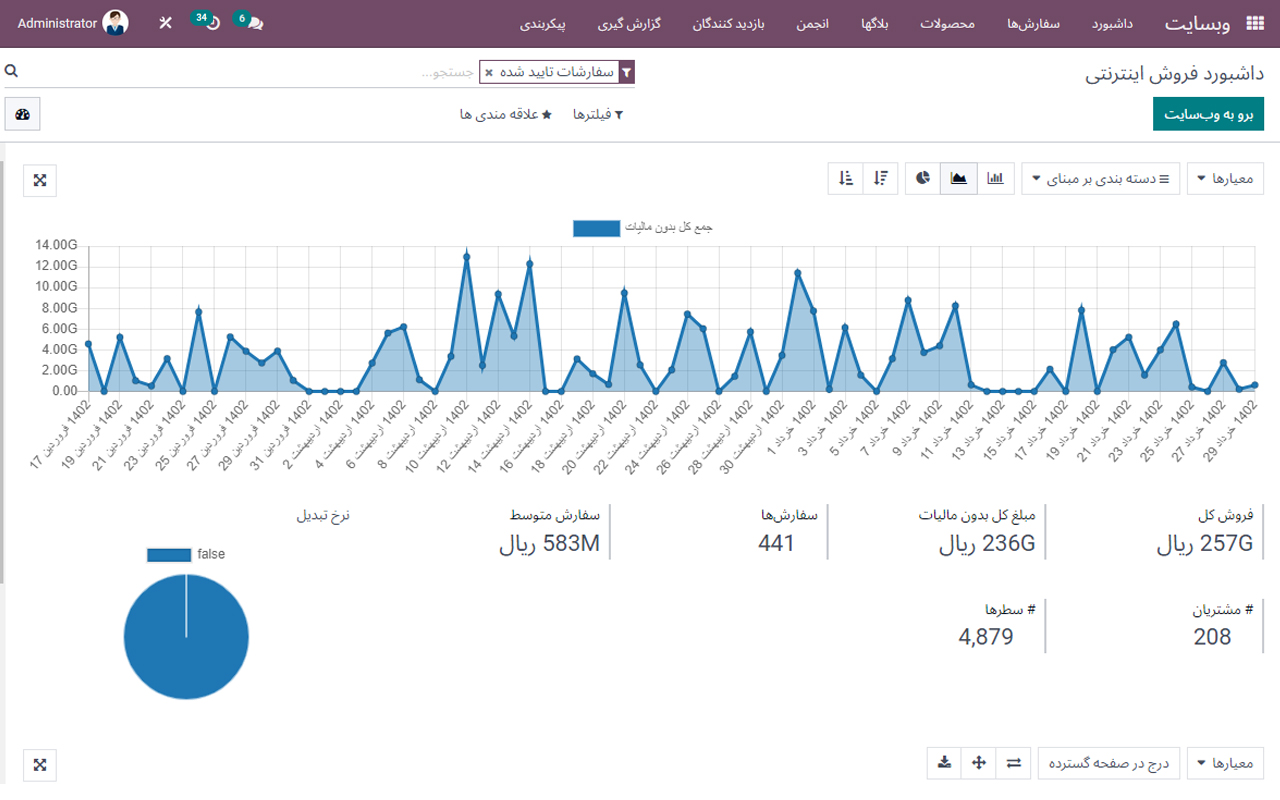Switch the graph to pie chart view

(921, 178)
